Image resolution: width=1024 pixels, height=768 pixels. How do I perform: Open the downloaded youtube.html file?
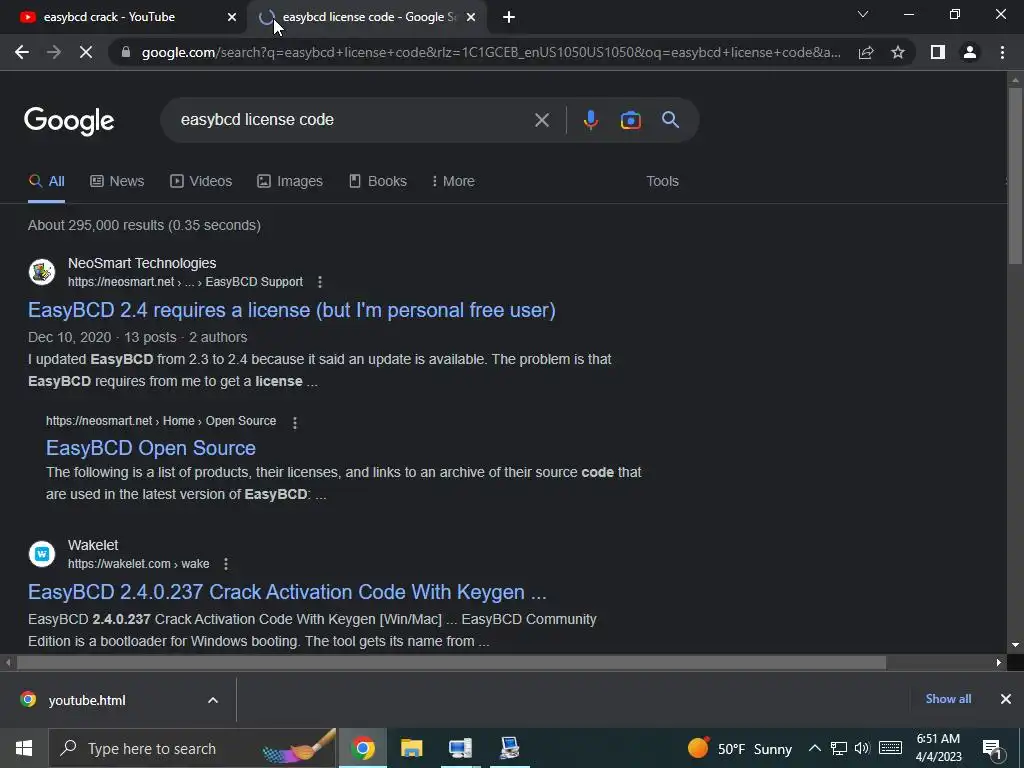(87, 701)
